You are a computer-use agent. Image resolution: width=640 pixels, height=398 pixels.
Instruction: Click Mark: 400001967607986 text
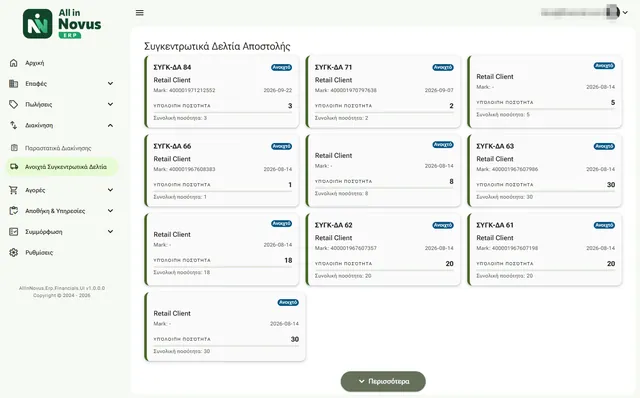click(x=507, y=169)
